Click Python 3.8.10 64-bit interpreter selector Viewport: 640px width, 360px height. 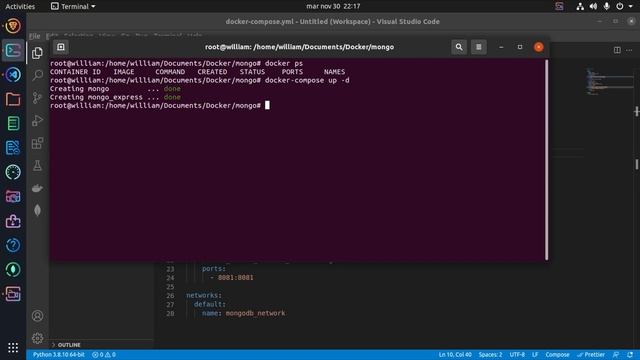click(59, 355)
